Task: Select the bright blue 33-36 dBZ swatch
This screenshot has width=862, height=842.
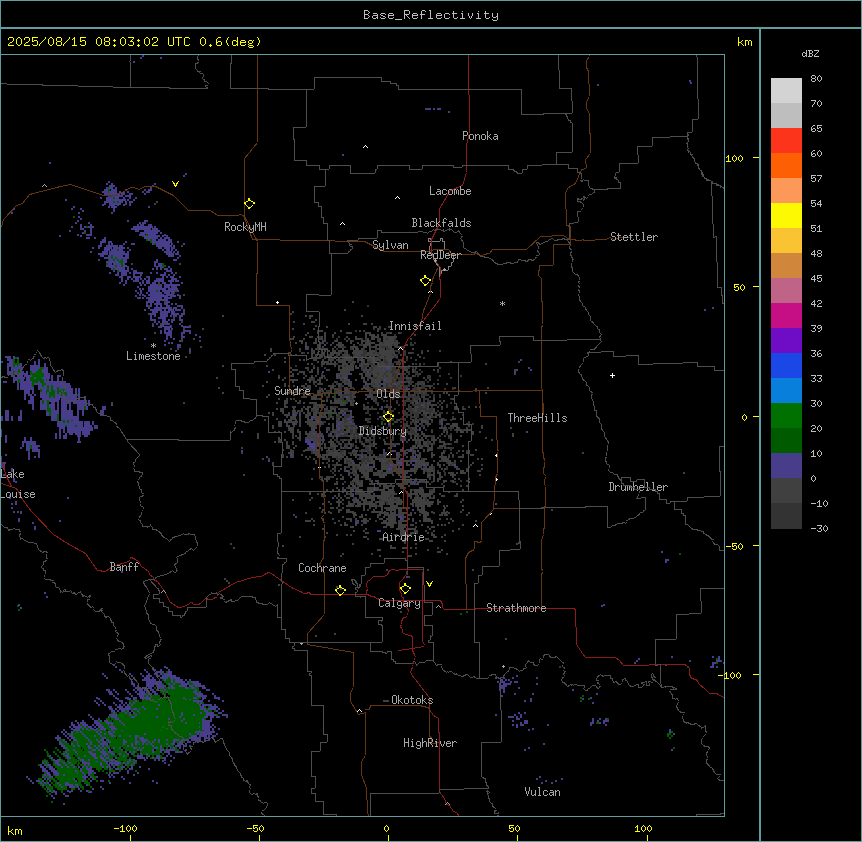Action: 786,365
